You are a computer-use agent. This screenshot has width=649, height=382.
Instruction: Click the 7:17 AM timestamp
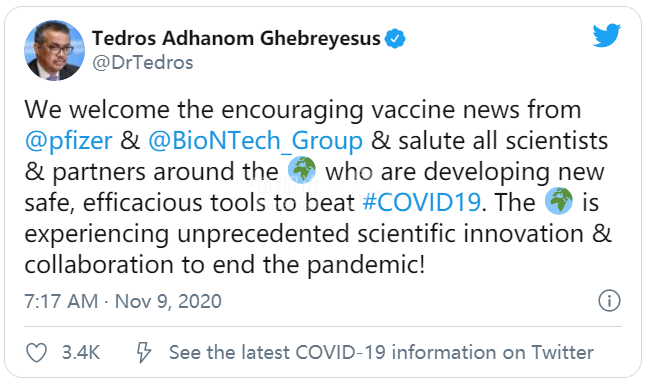pos(61,301)
